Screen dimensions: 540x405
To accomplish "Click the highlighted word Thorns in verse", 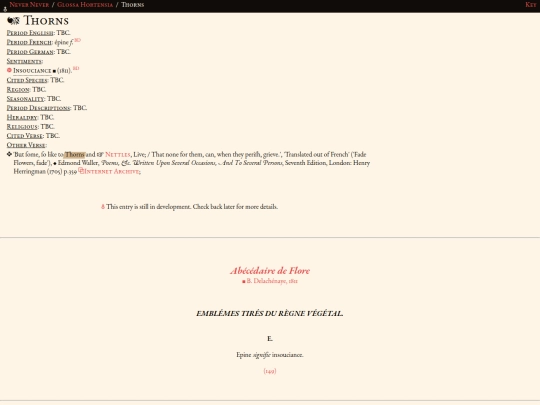I will coord(75,155).
